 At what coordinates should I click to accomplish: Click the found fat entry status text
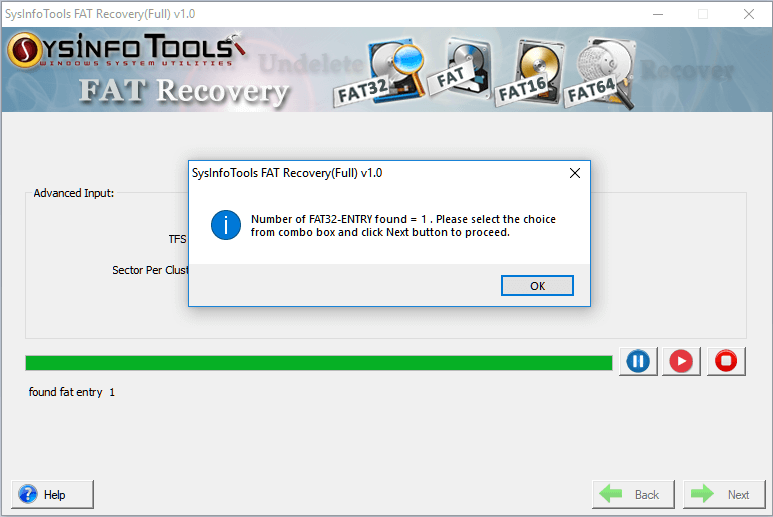point(71,392)
